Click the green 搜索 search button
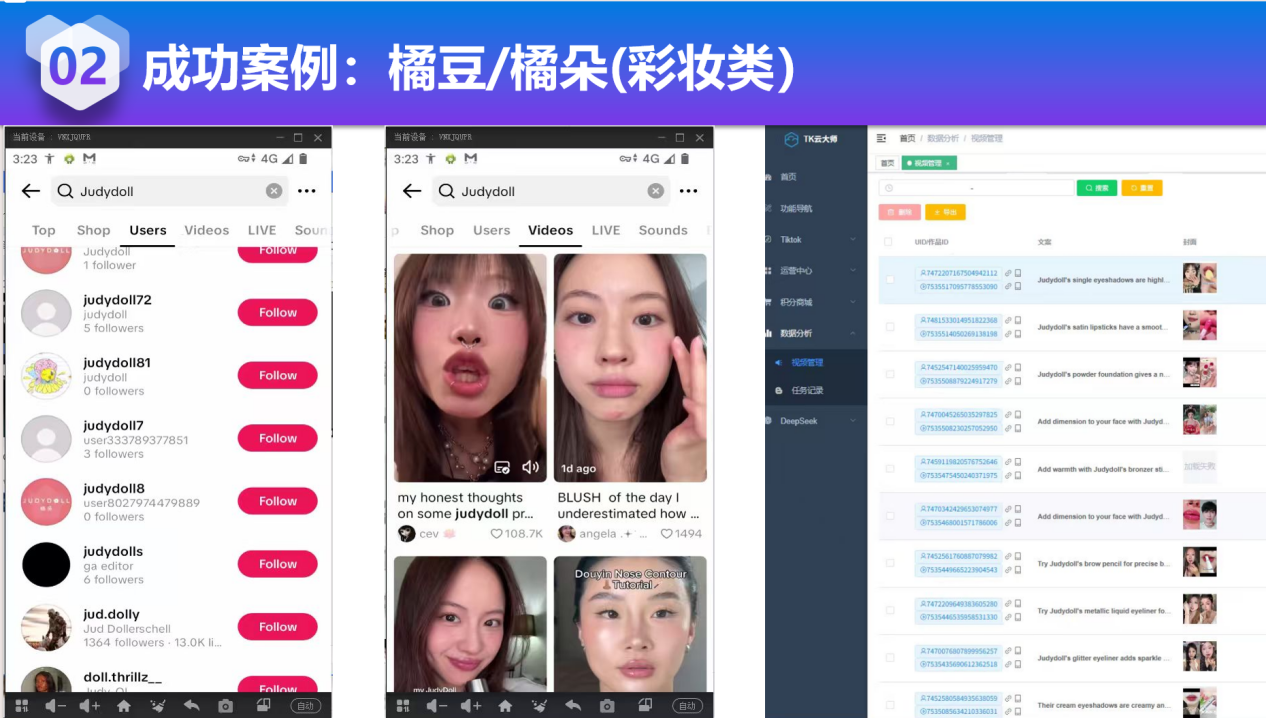1266x718 pixels. point(1097,188)
